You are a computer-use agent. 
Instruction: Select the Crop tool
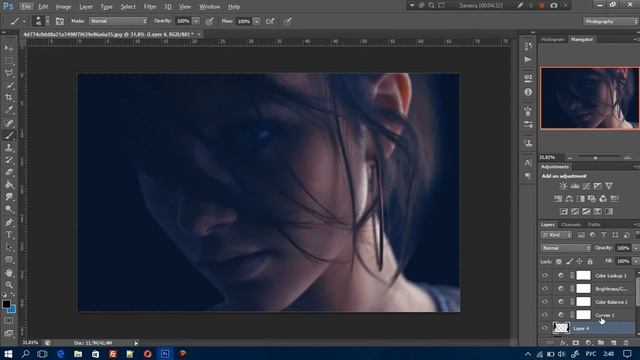9,98
